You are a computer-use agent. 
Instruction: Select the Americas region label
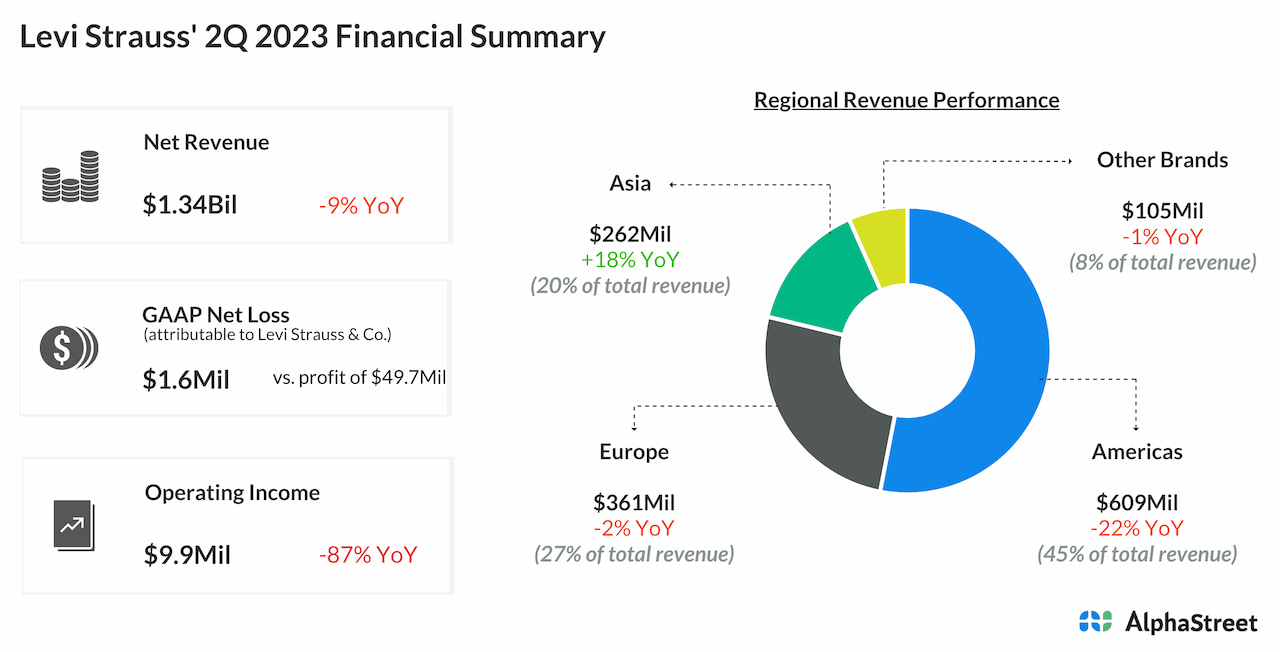[1137, 451]
